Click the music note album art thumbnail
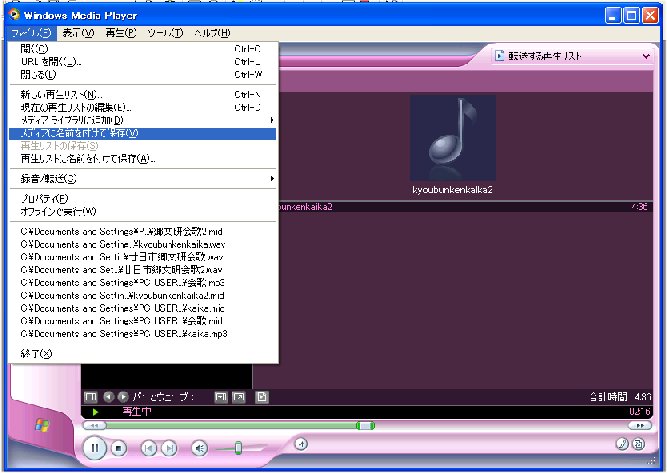Viewport: 667px width, 473px height. (x=453, y=138)
